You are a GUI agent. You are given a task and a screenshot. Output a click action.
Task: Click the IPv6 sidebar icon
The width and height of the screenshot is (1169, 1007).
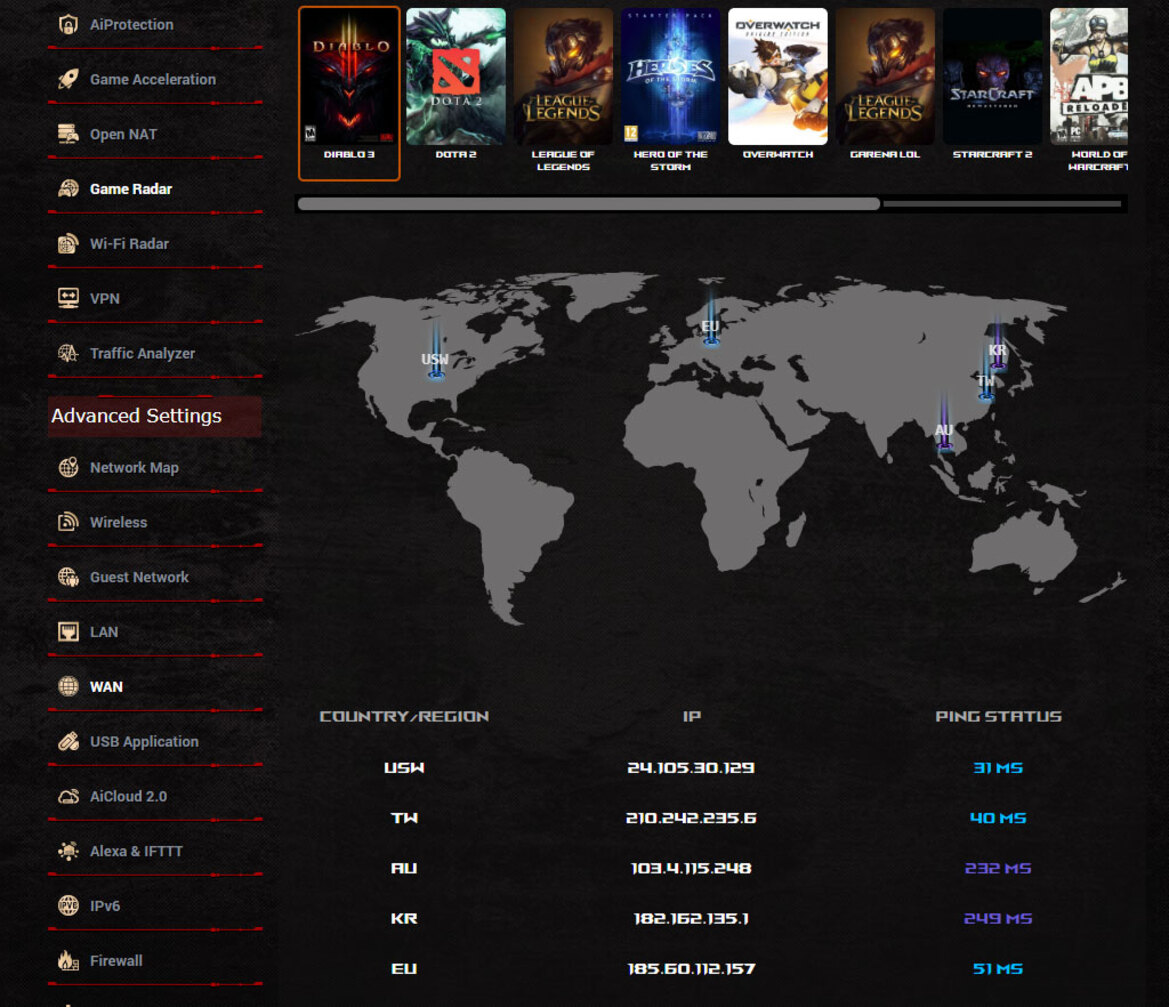pyautogui.click(x=69, y=906)
